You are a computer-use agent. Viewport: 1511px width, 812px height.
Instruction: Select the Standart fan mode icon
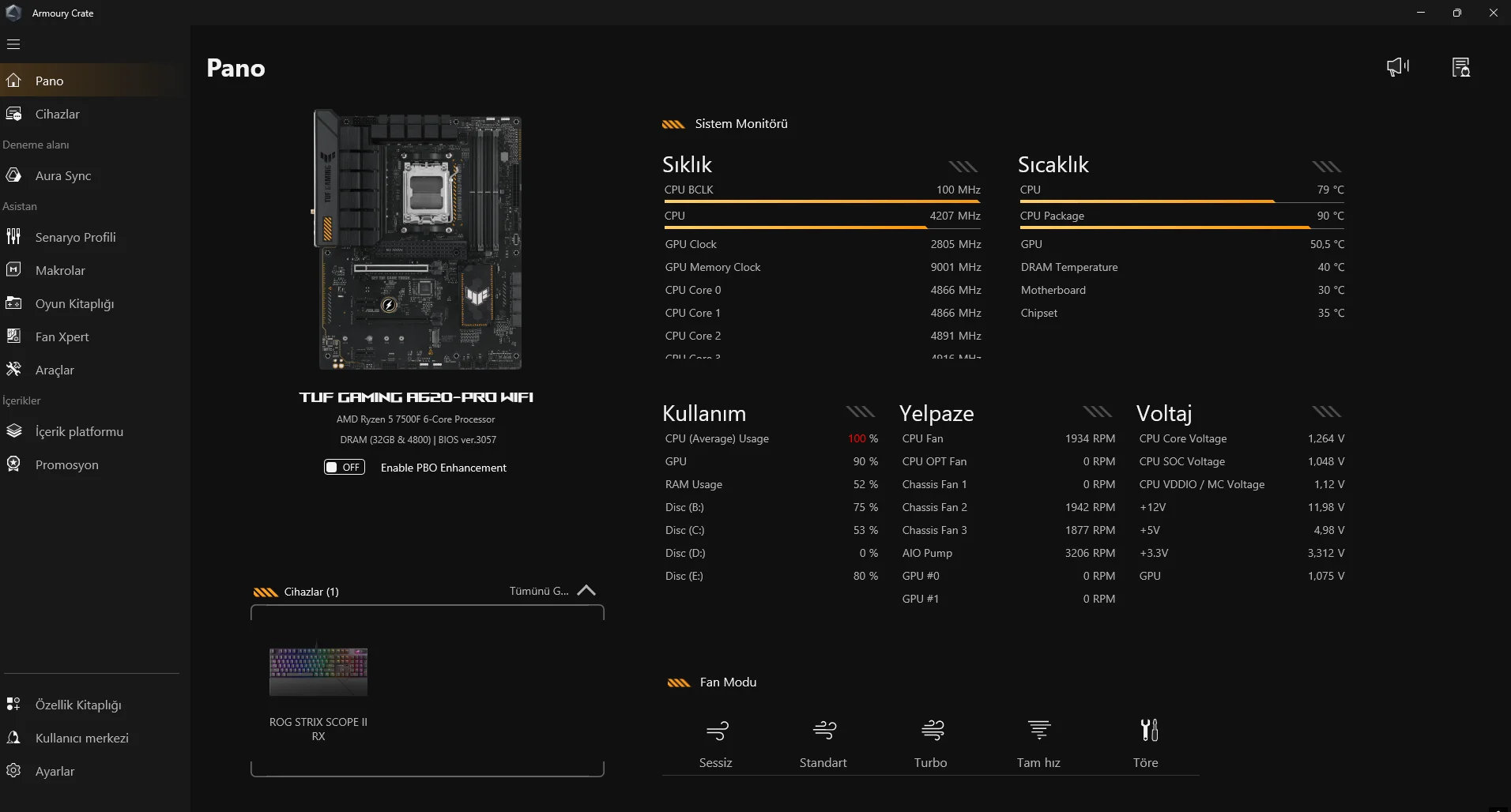(x=824, y=730)
